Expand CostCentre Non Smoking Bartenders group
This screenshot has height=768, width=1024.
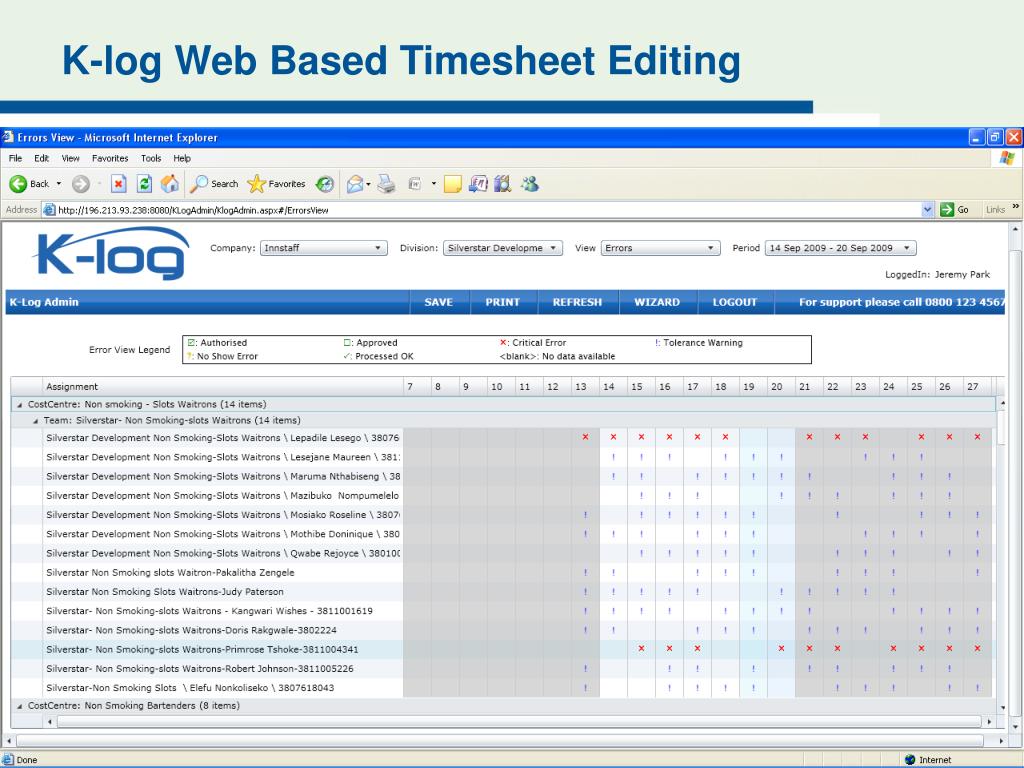tap(20, 706)
